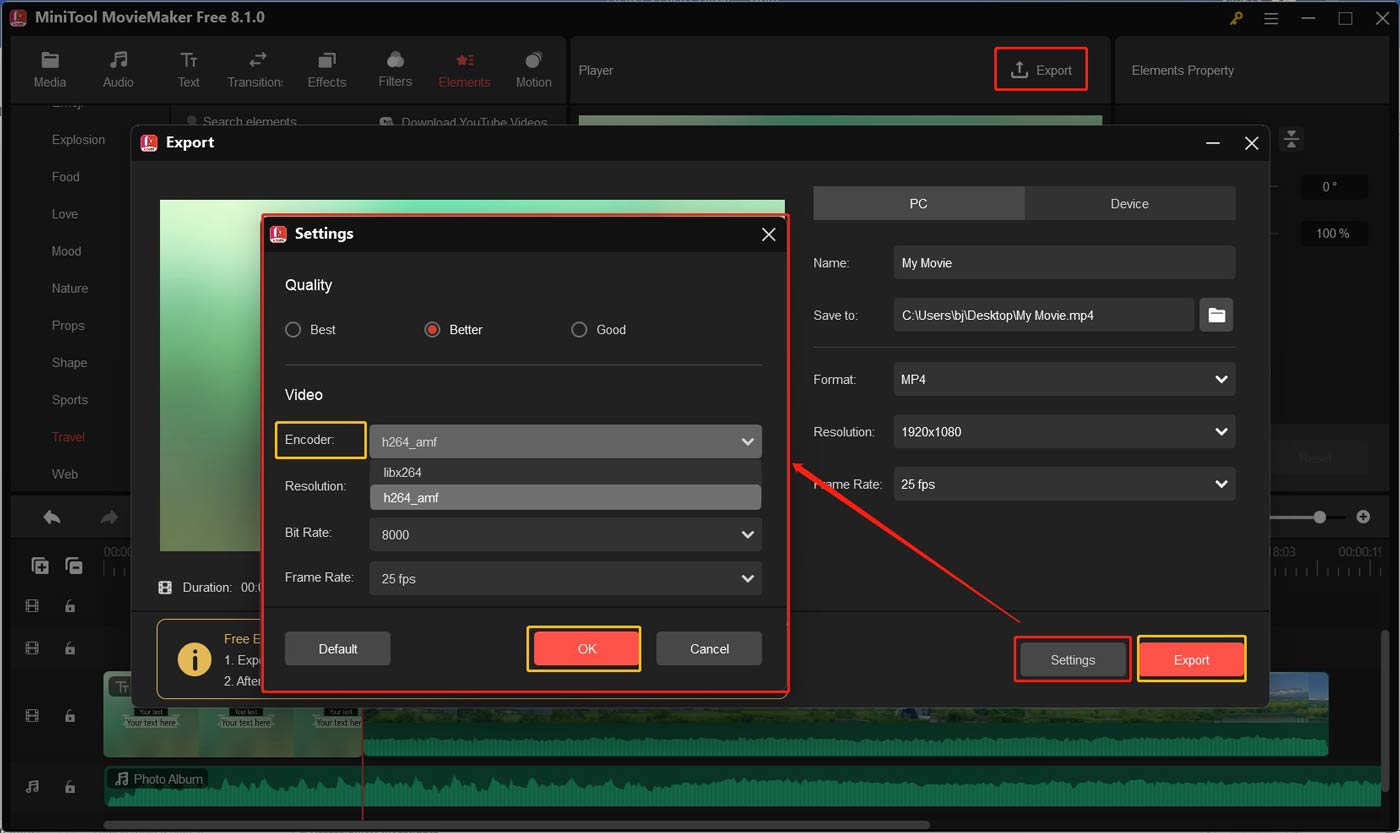Click the add track icon

coord(40,566)
